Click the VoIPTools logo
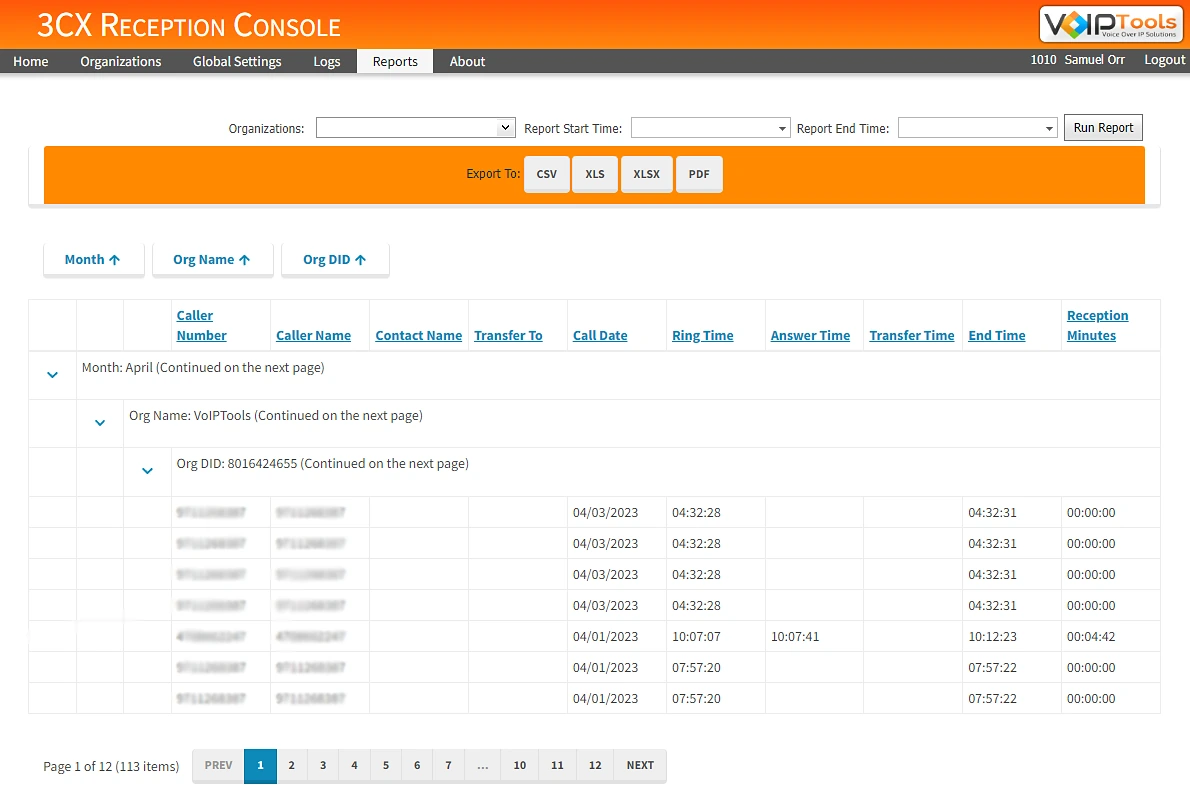 (x=1110, y=24)
